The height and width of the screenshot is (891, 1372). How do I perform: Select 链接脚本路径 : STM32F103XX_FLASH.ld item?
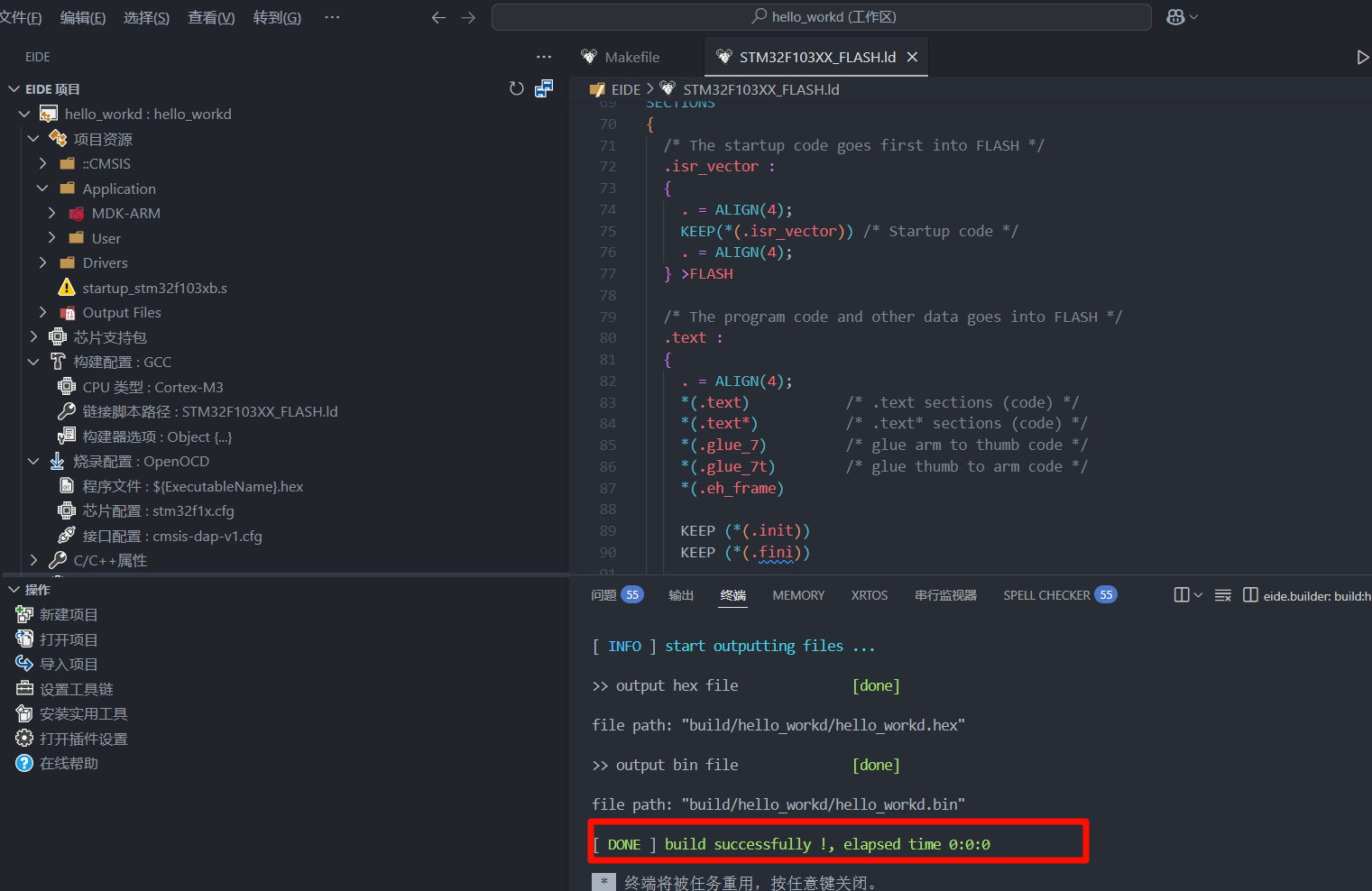(210, 411)
